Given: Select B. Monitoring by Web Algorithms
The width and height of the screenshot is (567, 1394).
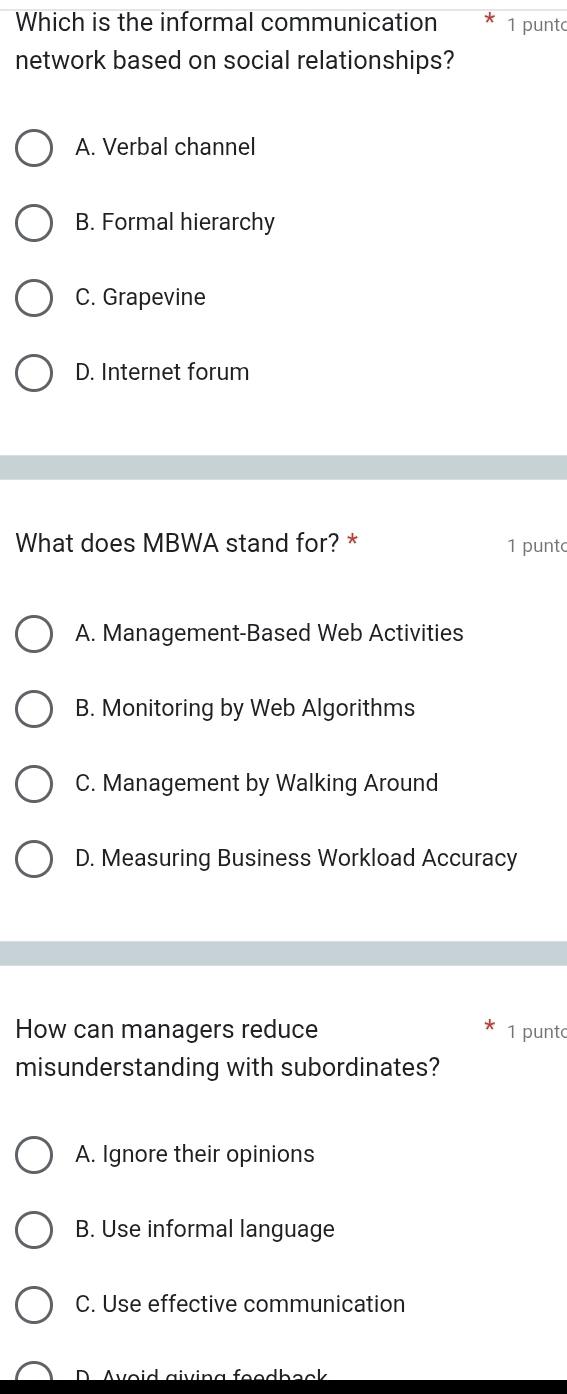Looking at the screenshot, I should point(34,708).
